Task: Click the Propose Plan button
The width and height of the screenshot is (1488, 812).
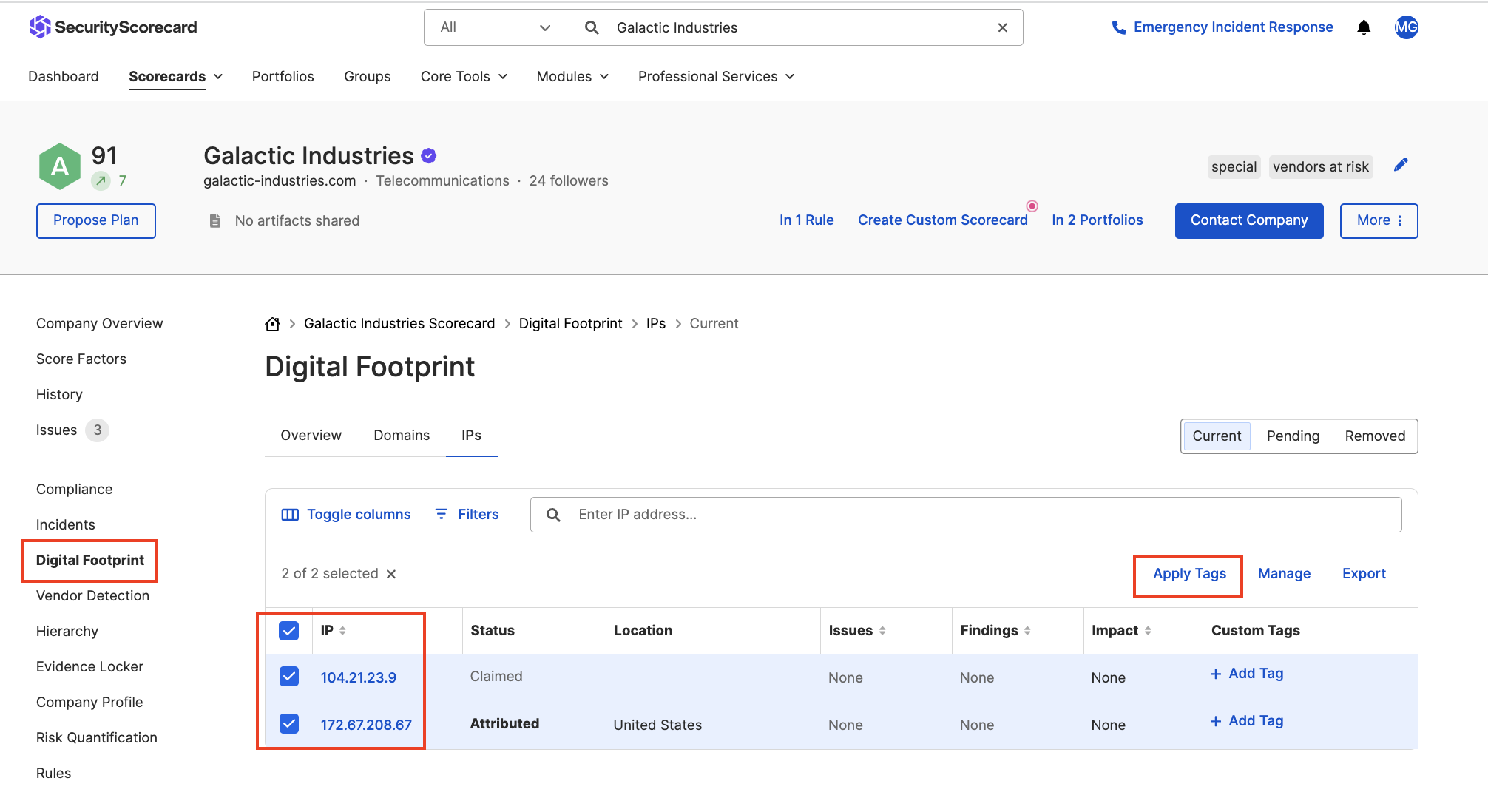Action: [x=96, y=220]
